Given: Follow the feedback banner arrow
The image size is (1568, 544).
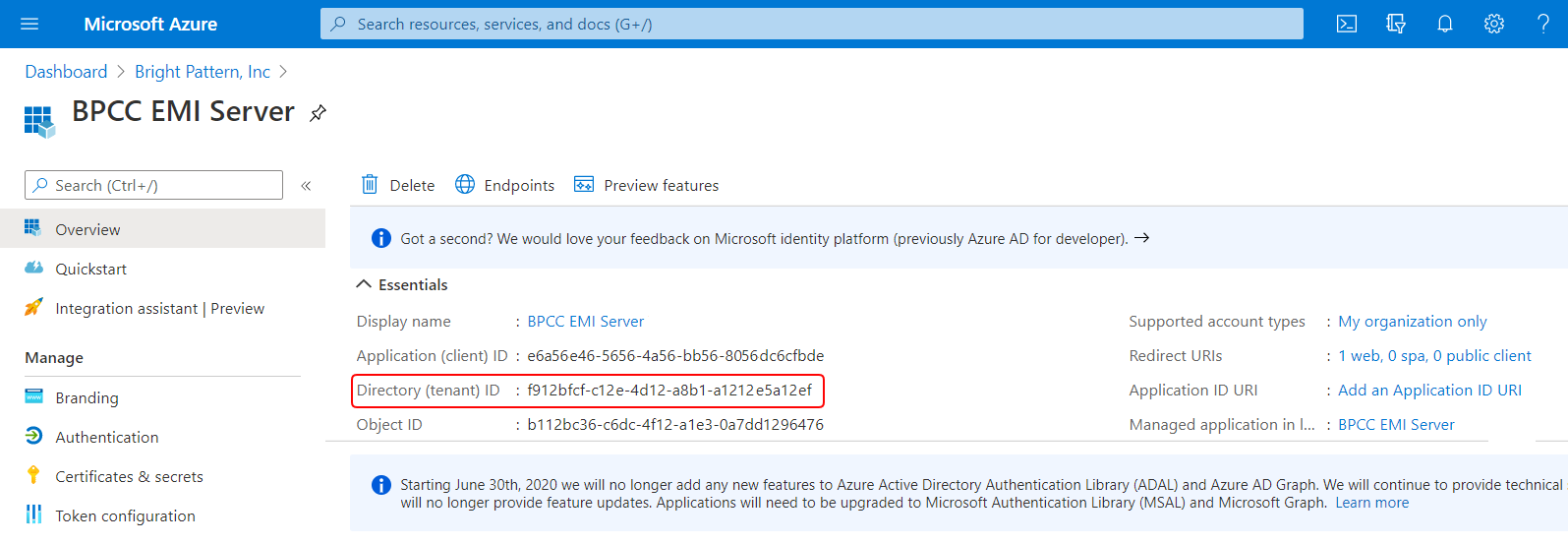Looking at the screenshot, I should [x=1142, y=238].
